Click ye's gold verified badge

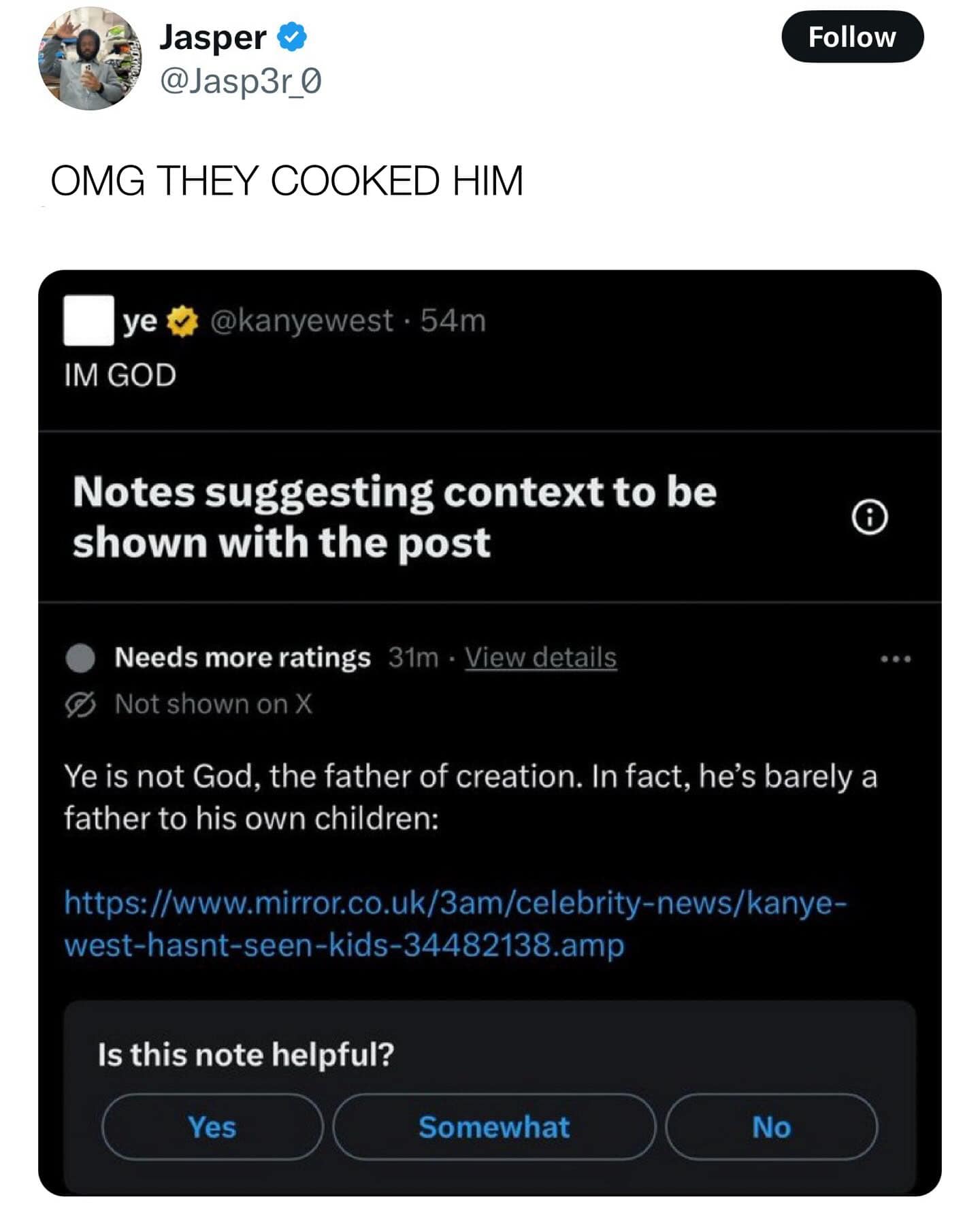coord(182,321)
